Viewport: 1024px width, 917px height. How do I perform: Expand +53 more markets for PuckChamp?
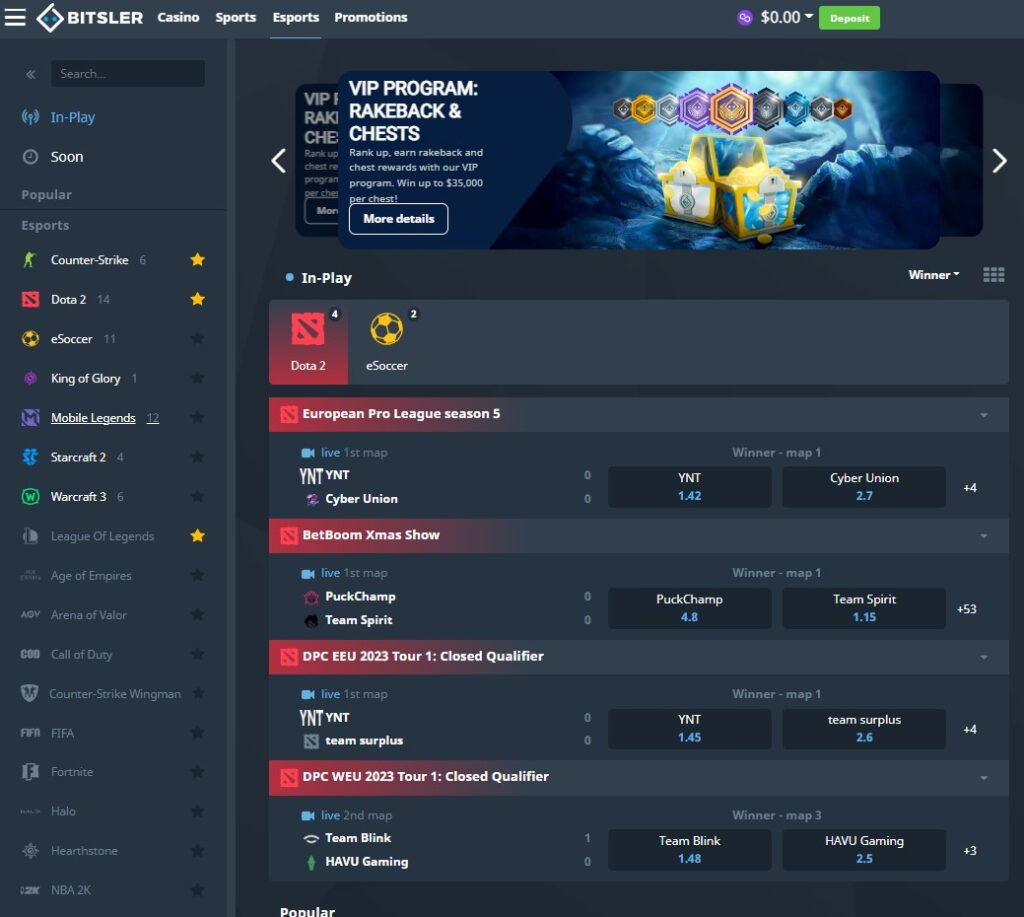coord(967,609)
